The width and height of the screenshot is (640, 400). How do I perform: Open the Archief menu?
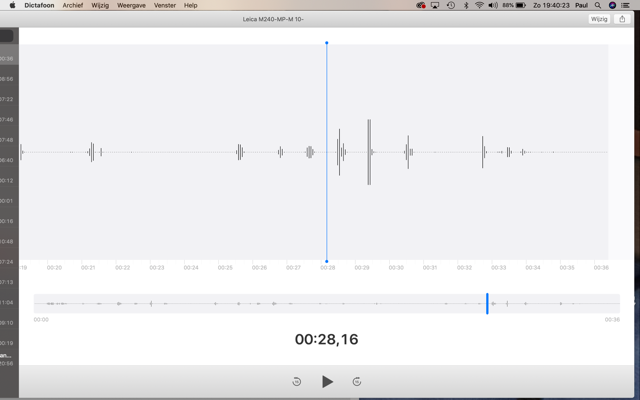73,5
